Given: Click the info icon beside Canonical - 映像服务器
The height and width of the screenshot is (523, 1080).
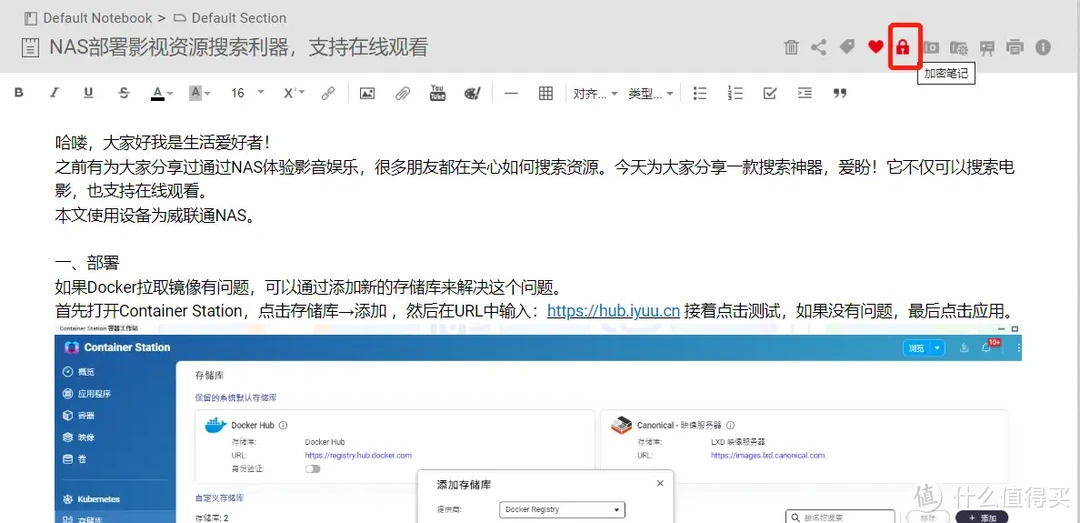Looking at the screenshot, I should click(730, 426).
